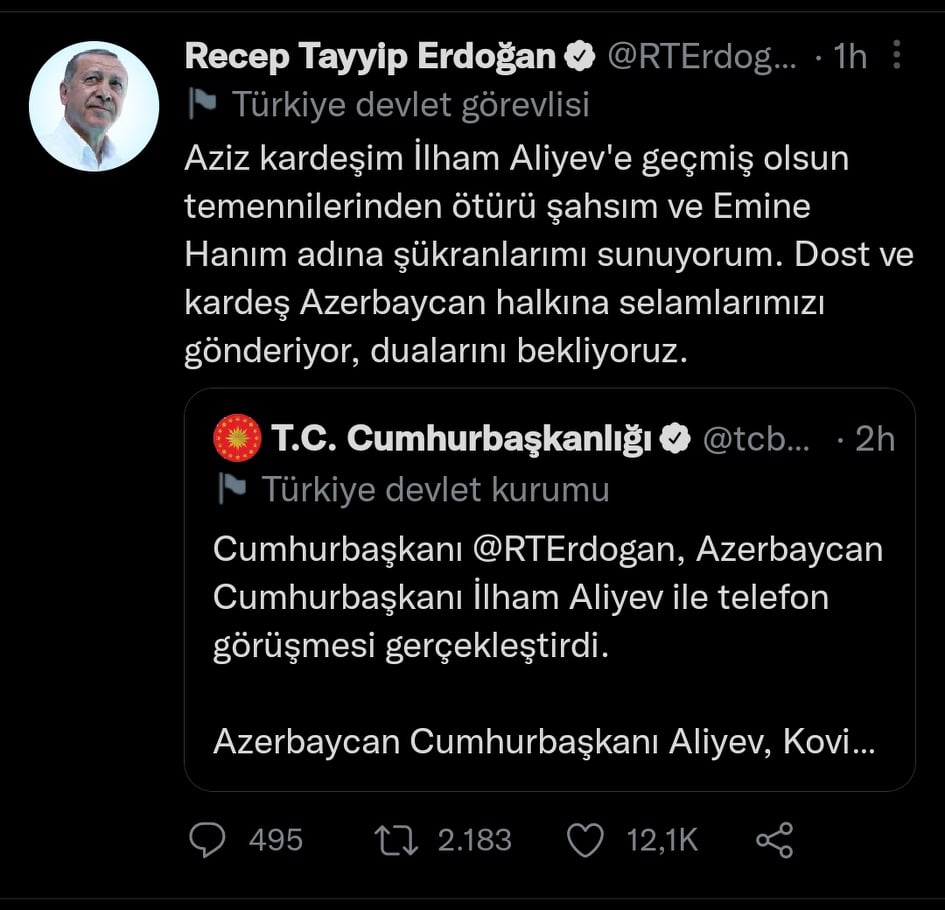Open the Recep Tayyip Erdoğan display name
This screenshot has height=910, width=945.
pyautogui.click(x=370, y=57)
